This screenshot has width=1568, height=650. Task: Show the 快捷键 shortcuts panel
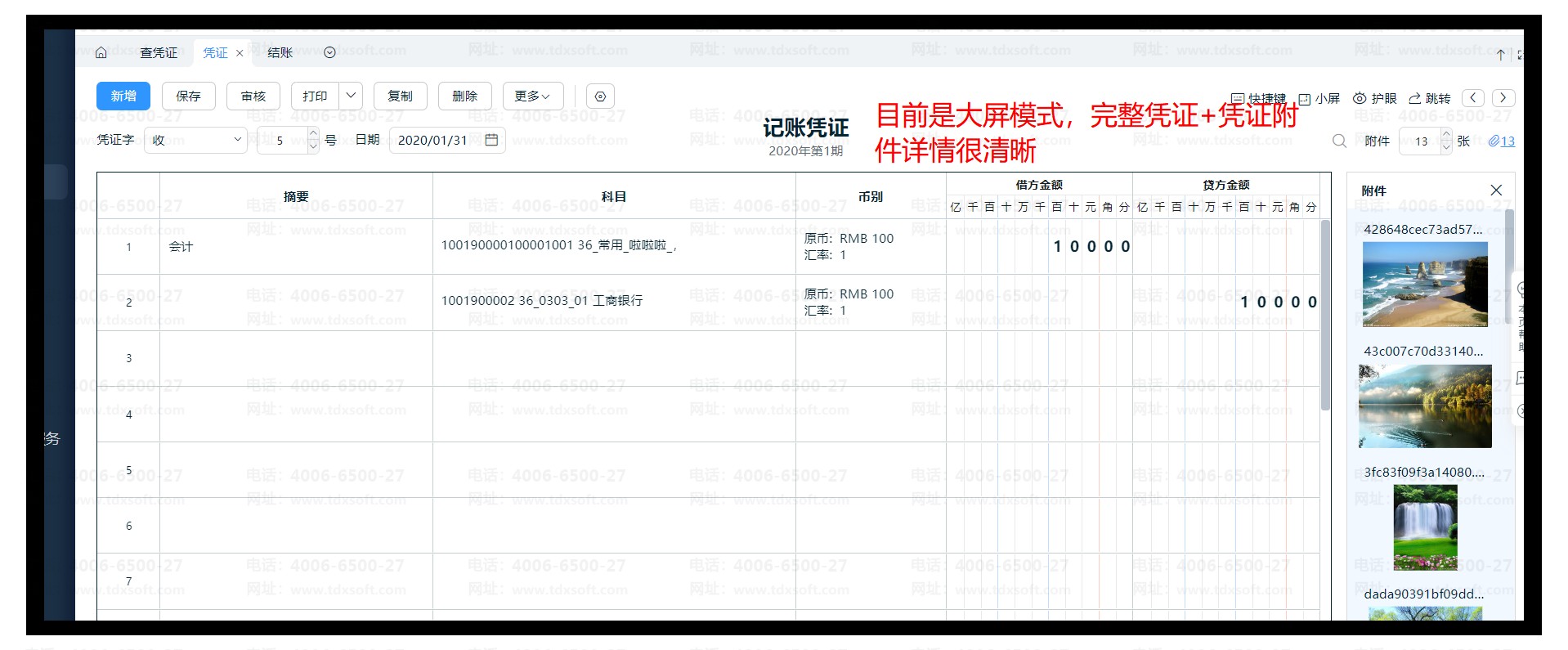tap(1258, 99)
